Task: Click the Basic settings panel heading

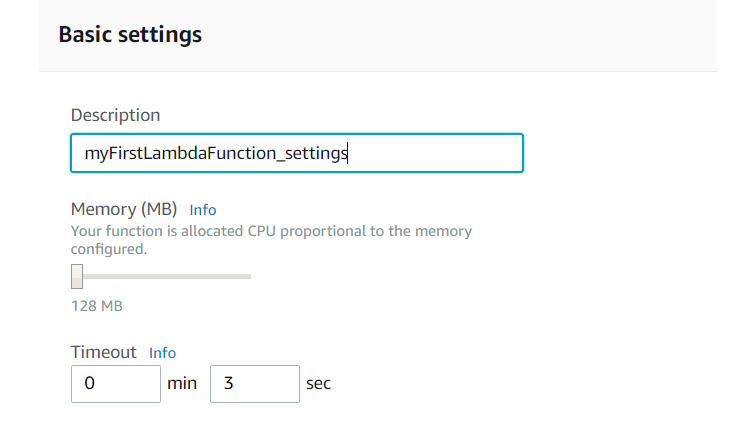Action: [130, 35]
